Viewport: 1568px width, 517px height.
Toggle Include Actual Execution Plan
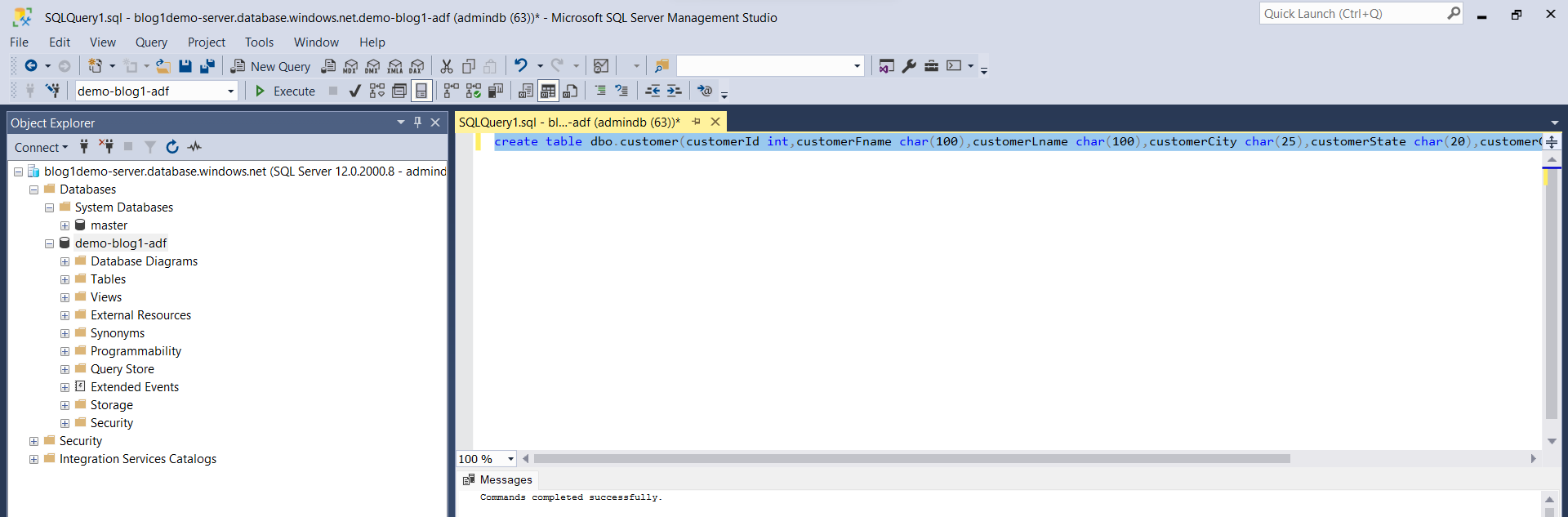pyautogui.click(x=451, y=91)
